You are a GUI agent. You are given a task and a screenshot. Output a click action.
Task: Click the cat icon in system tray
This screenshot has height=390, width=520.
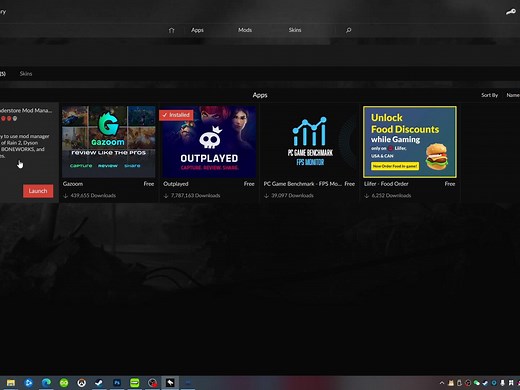pos(451,383)
